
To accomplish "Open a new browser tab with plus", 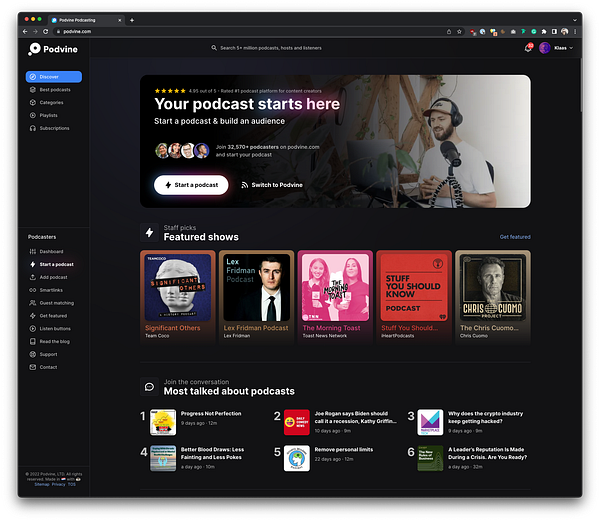I will tap(132, 20).
